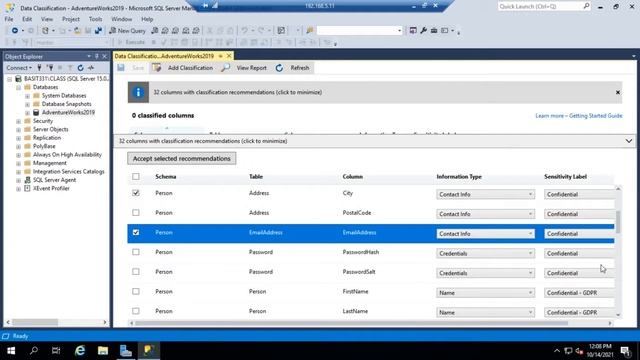640x360 pixels.
Task: Collapse the Databases tree node
Action: coord(18,87)
